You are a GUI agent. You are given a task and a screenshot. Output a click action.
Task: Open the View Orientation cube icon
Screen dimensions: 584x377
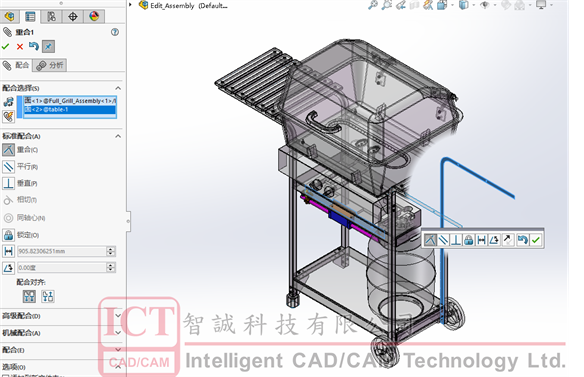tap(442, 5)
